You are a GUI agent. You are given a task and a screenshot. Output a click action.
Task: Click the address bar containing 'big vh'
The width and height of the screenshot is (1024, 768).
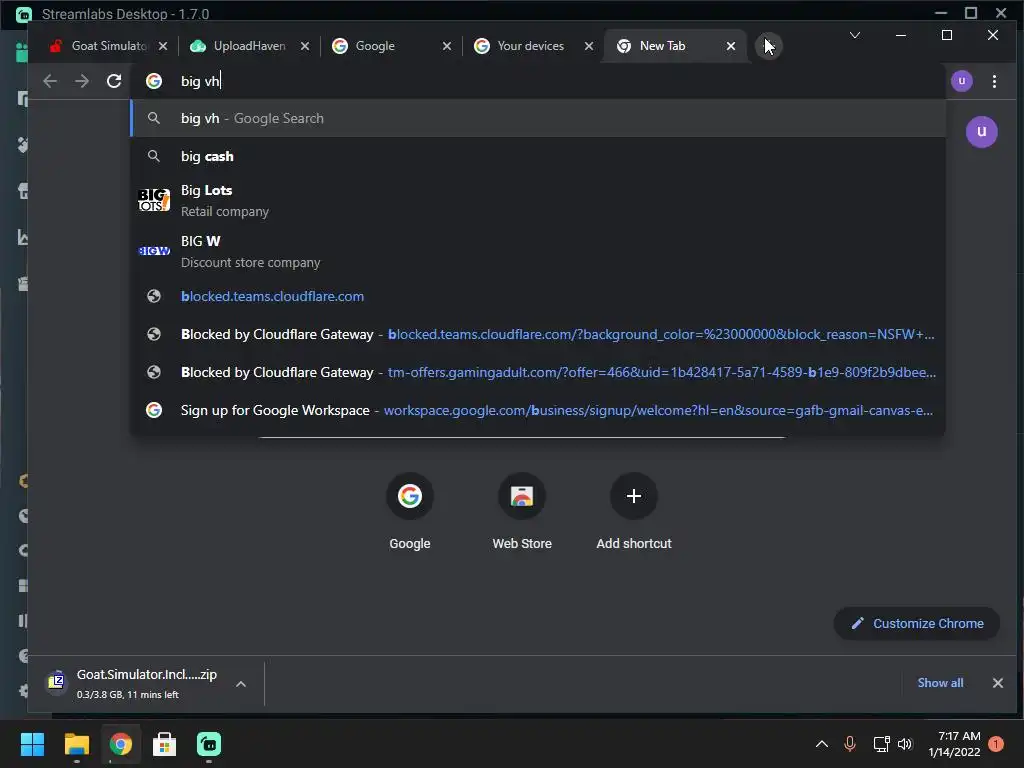[539, 81]
